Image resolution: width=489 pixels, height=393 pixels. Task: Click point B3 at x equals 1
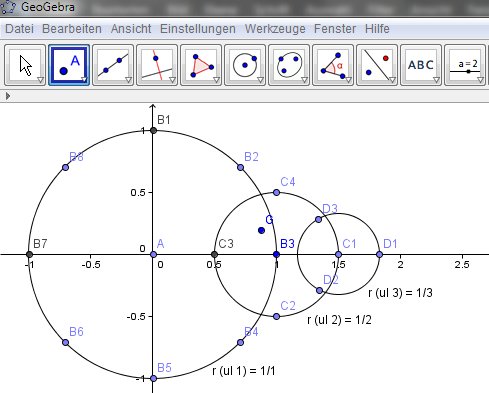pos(276,254)
